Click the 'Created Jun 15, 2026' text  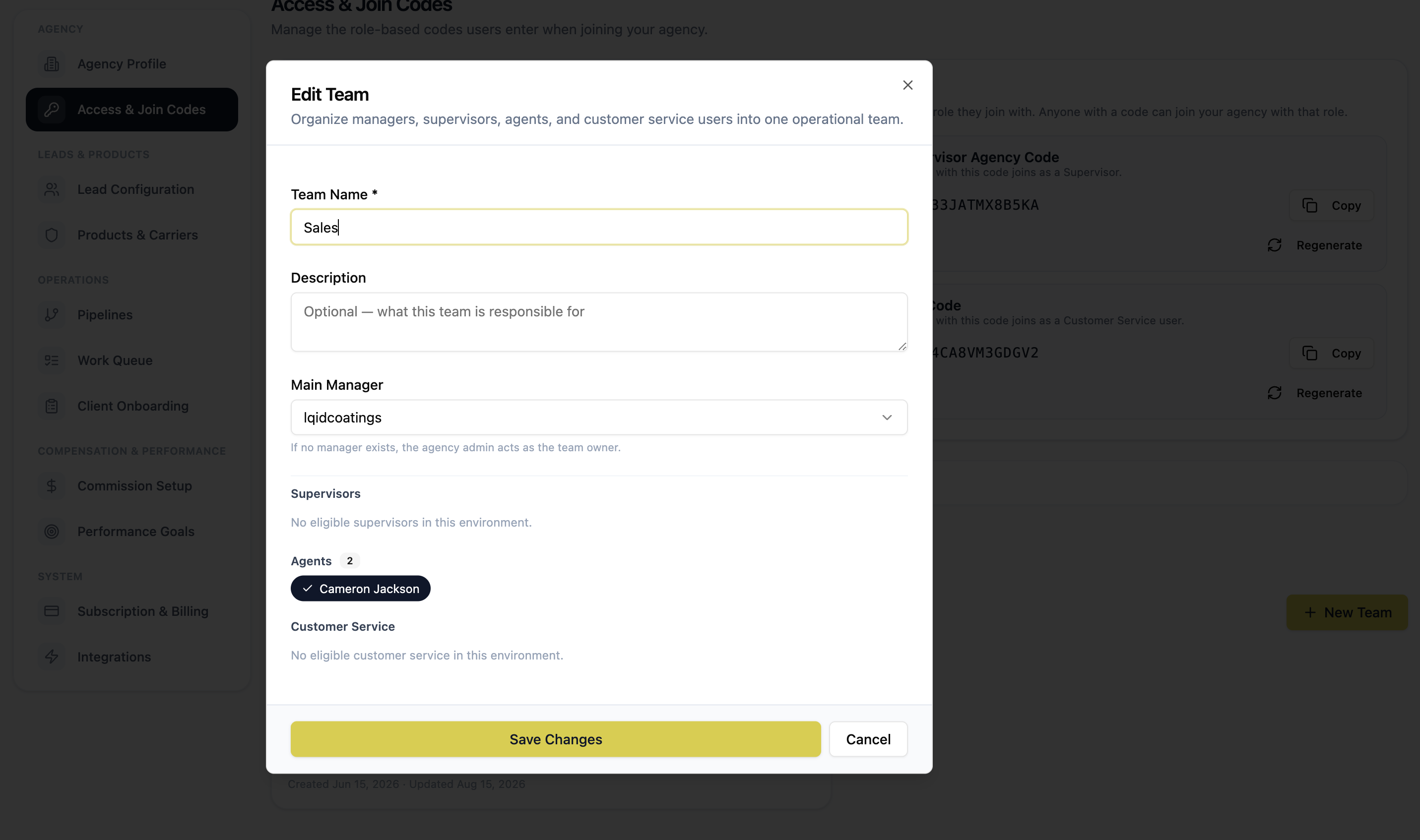343,784
